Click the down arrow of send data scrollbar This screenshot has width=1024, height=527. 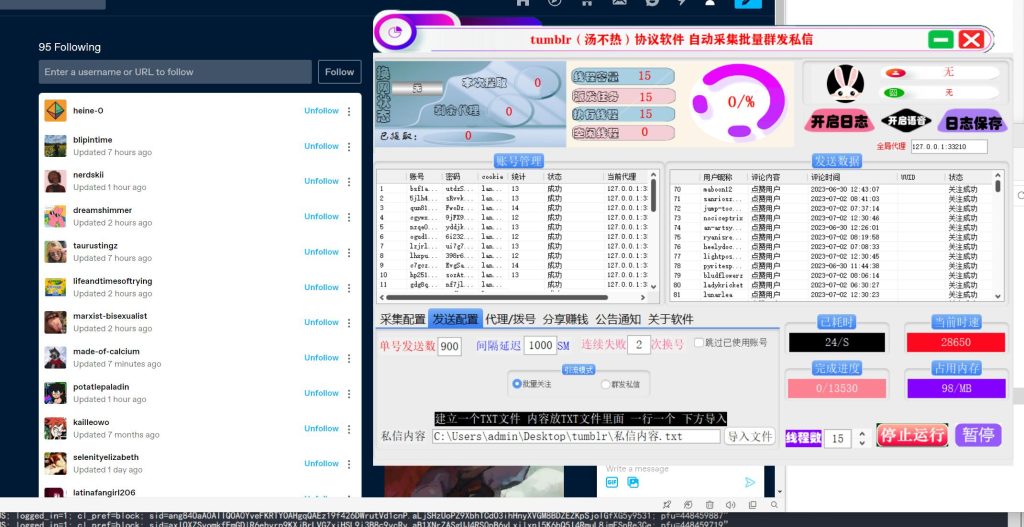tap(998, 296)
